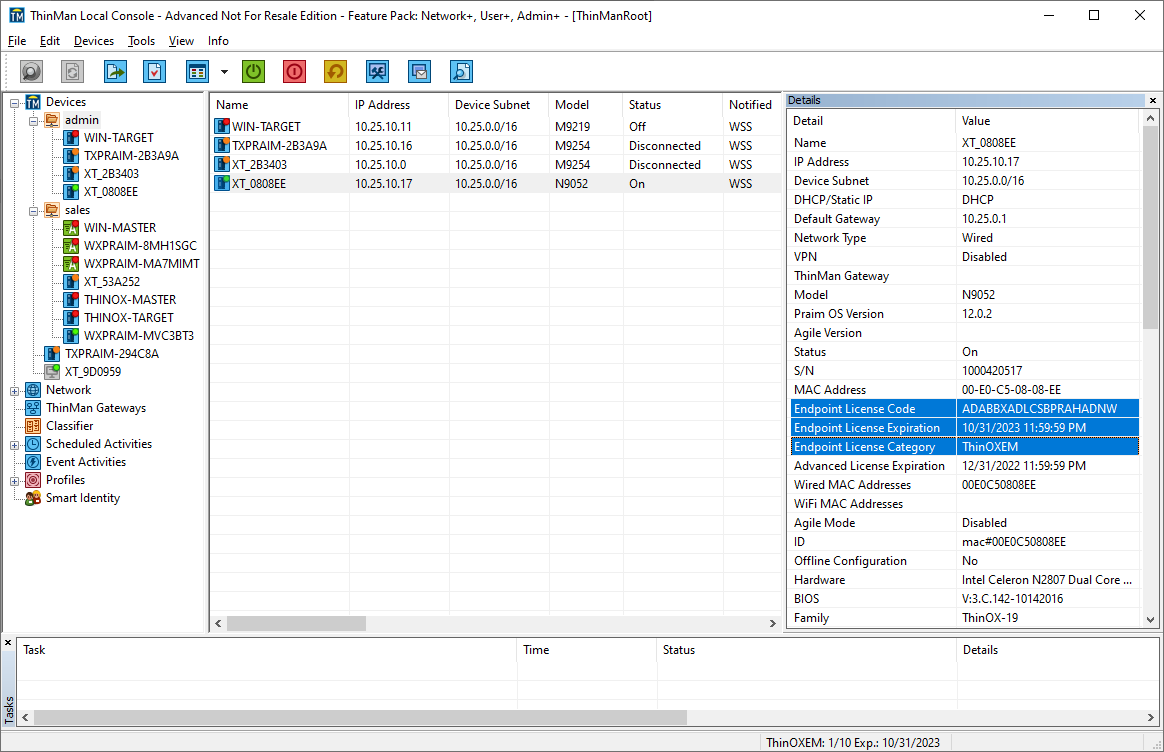Click the Scheduled Activities clock icon

(x=33, y=444)
